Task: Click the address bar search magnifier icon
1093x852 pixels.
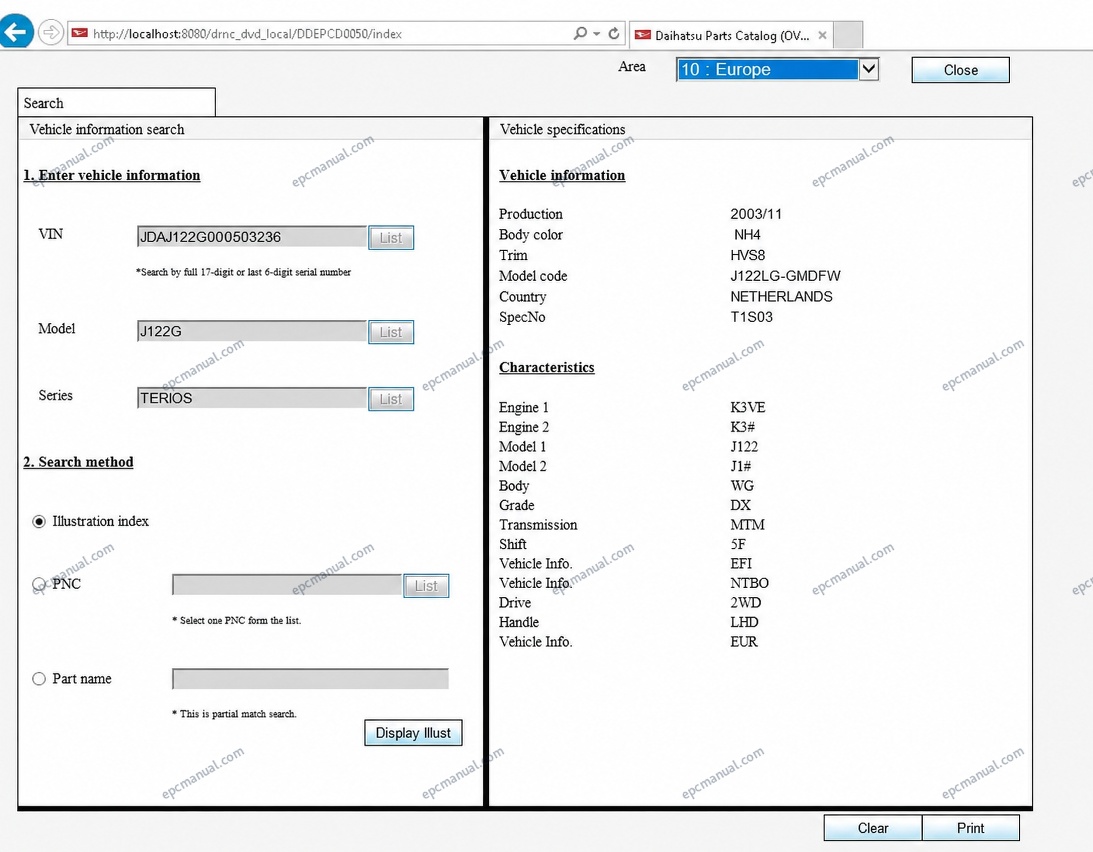Action: click(x=579, y=33)
